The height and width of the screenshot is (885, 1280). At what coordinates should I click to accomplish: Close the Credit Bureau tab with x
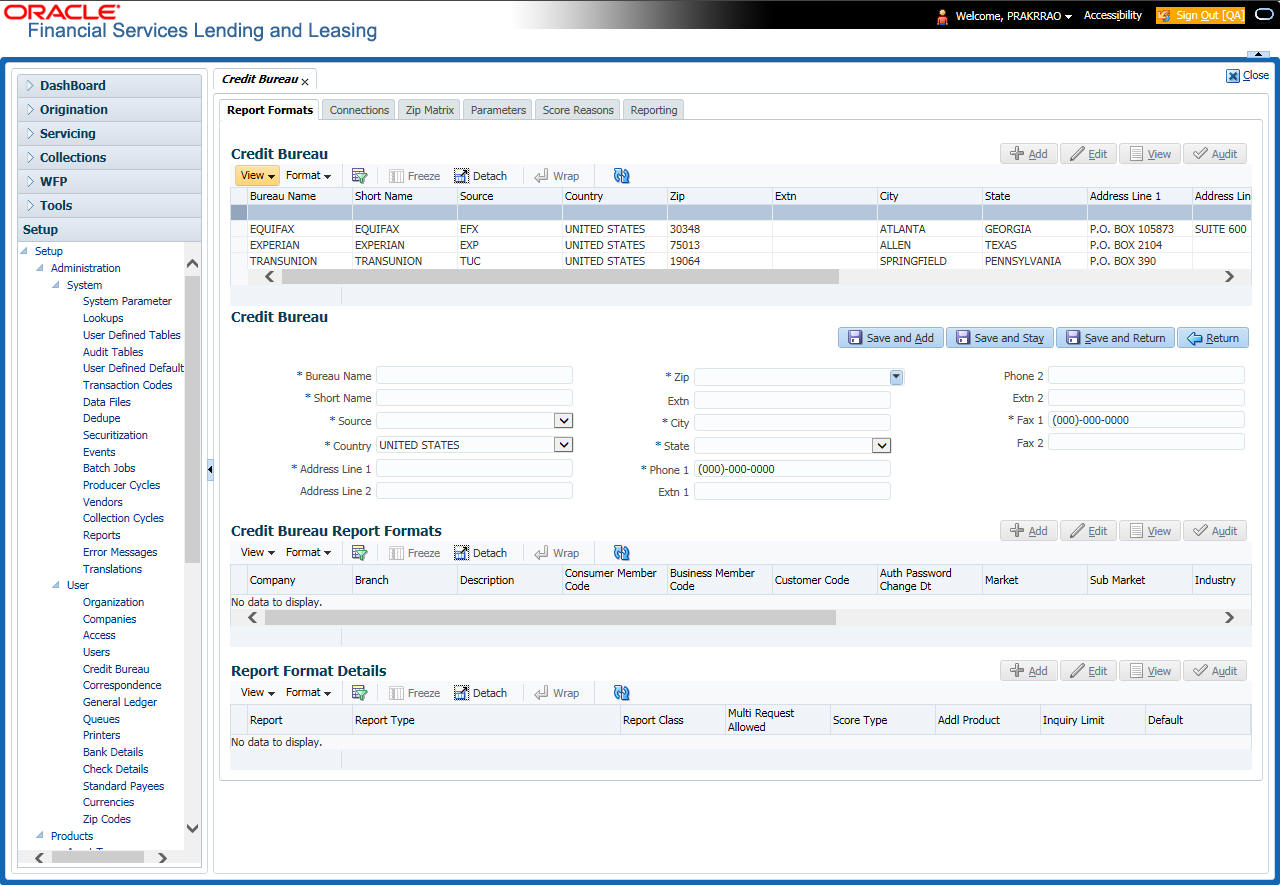click(305, 81)
